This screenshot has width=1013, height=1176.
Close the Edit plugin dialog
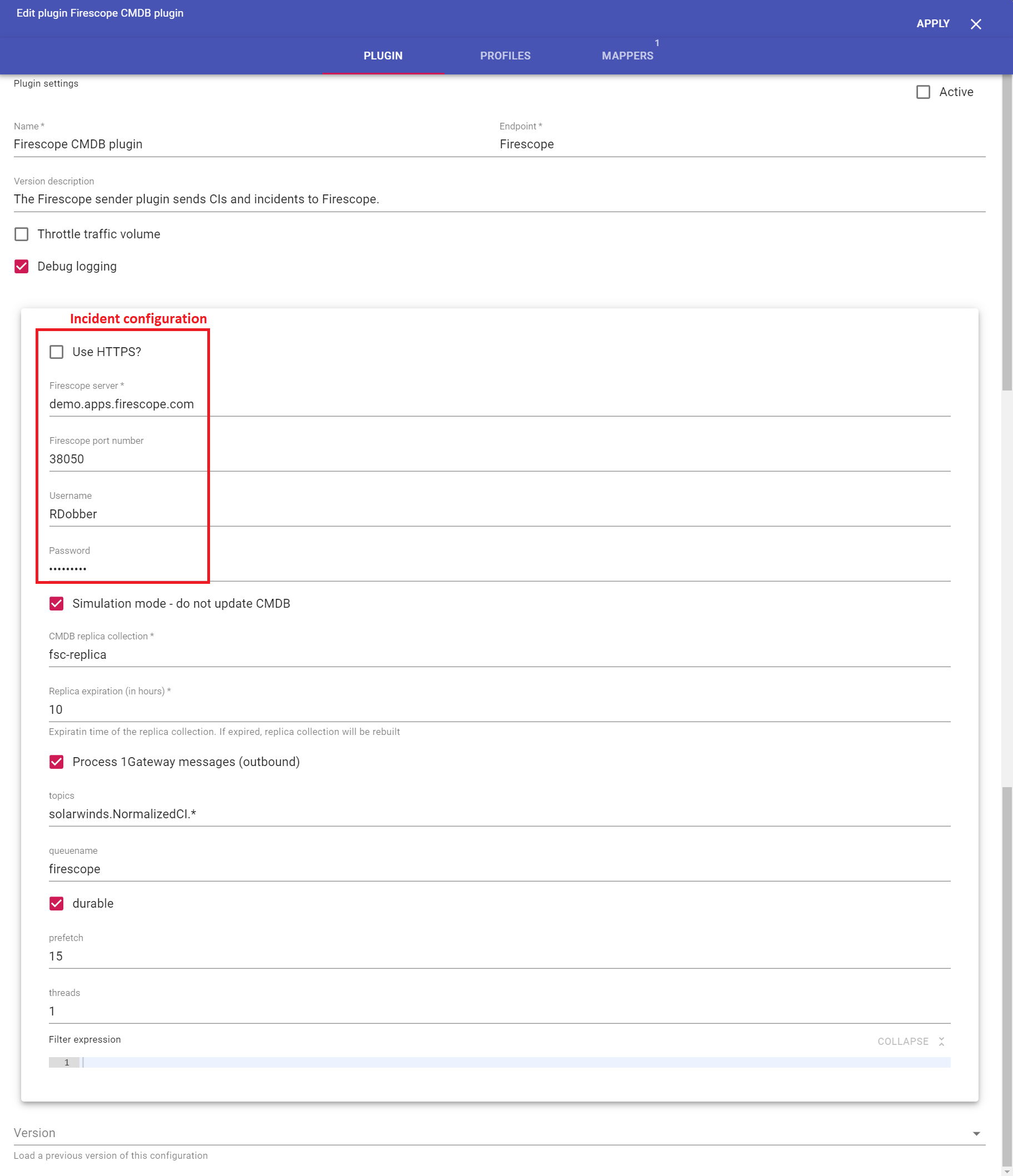(x=976, y=24)
